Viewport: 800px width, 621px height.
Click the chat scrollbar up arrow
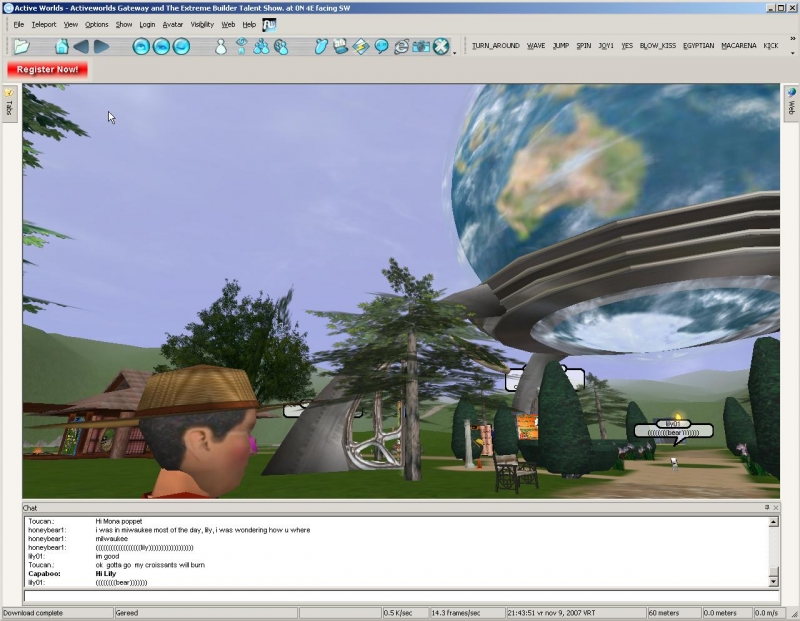(x=773, y=522)
